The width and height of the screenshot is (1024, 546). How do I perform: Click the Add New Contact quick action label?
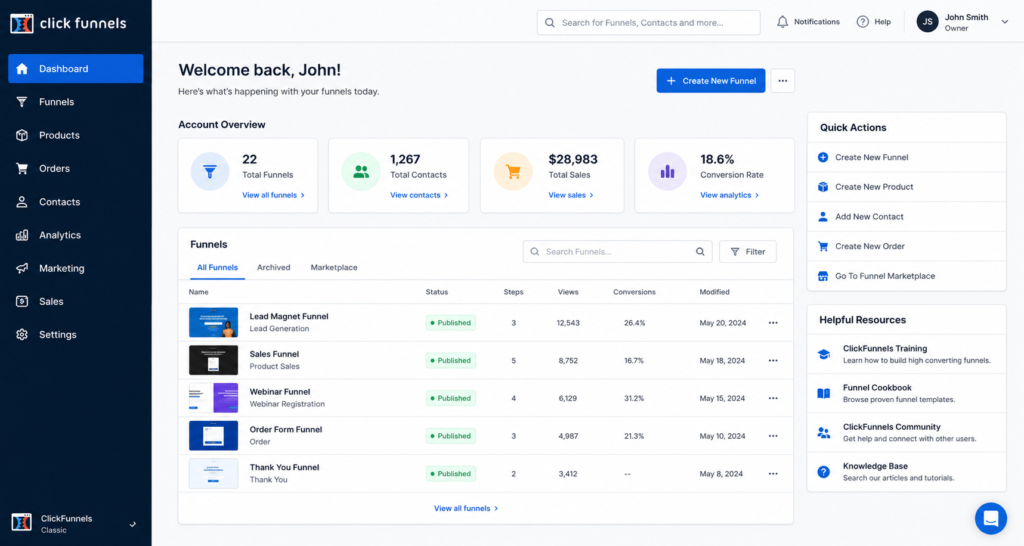pos(869,217)
